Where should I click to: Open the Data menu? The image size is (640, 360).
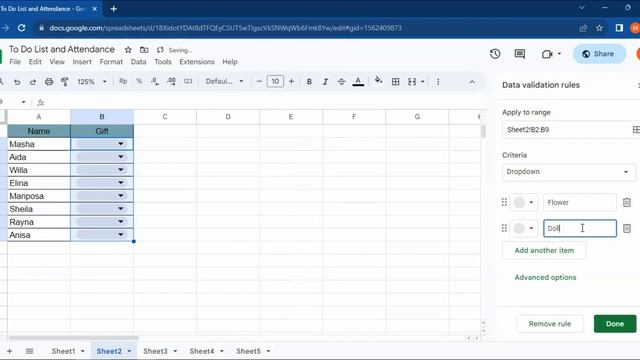pos(138,62)
